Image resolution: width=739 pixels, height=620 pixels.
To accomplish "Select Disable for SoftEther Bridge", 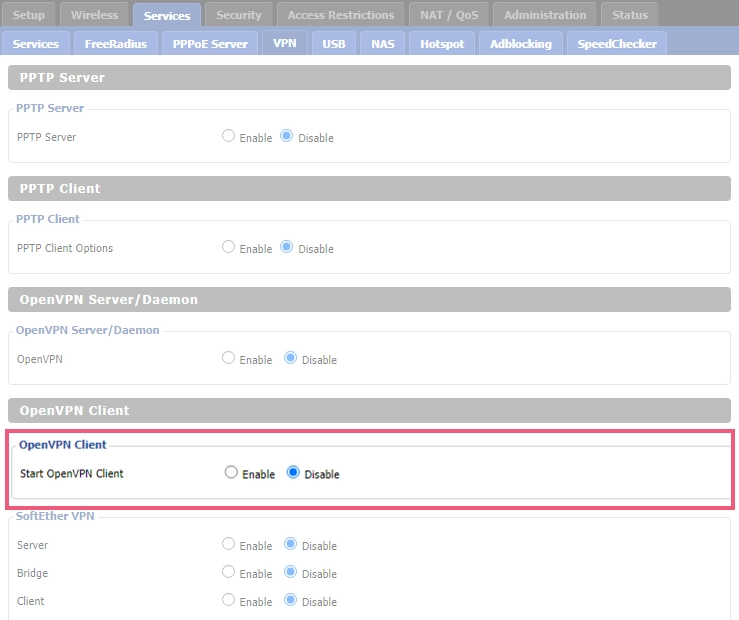I will [x=290, y=571].
